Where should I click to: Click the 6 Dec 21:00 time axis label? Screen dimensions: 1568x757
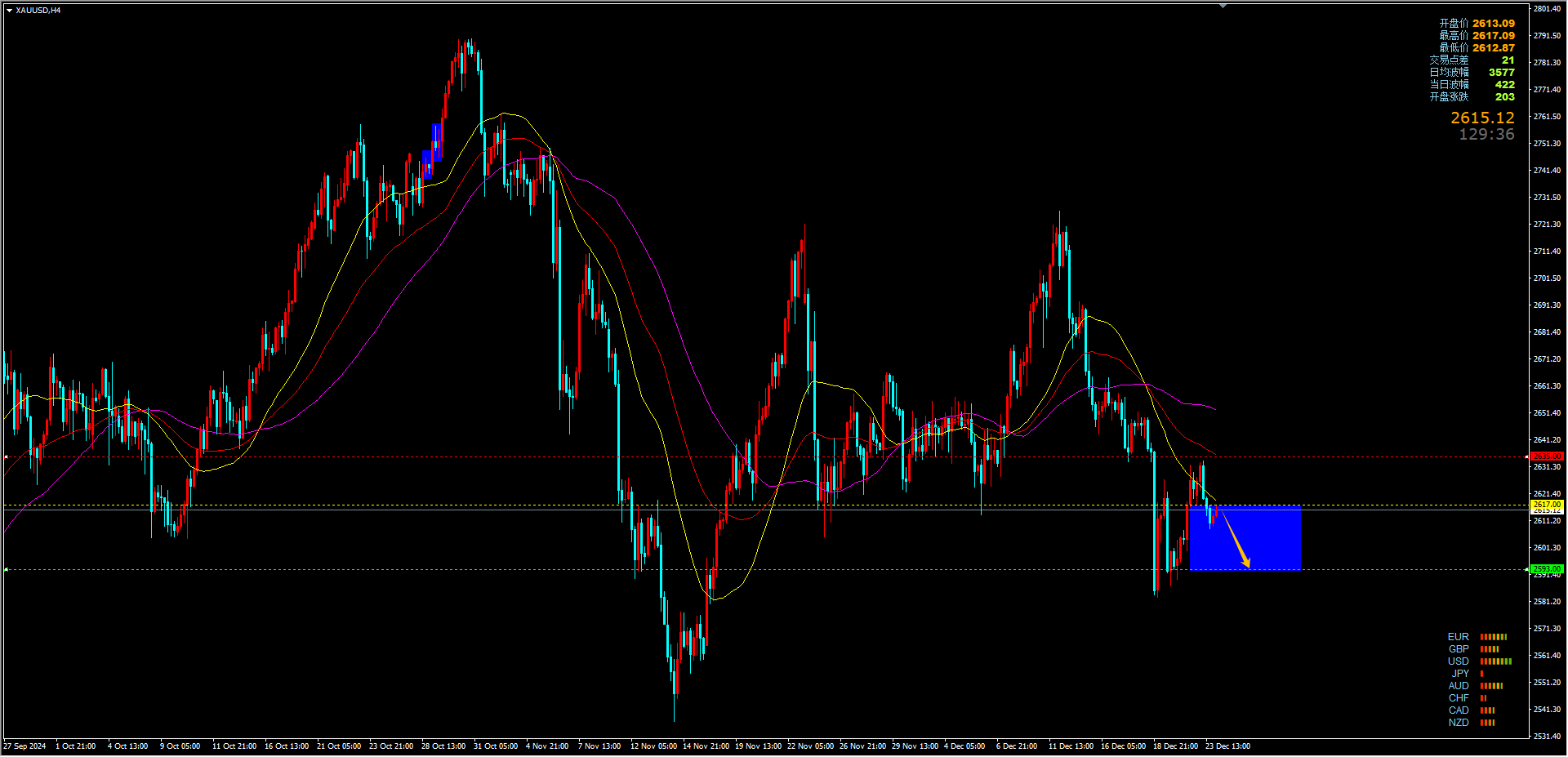(1017, 746)
